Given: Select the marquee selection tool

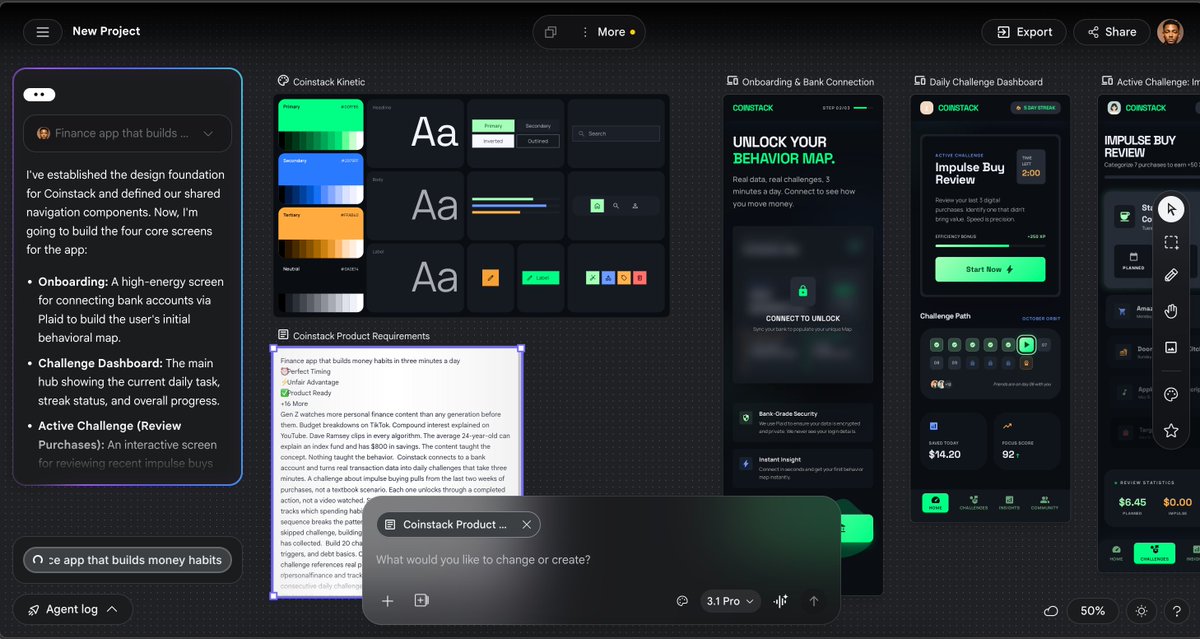Looking at the screenshot, I should 1172,242.
